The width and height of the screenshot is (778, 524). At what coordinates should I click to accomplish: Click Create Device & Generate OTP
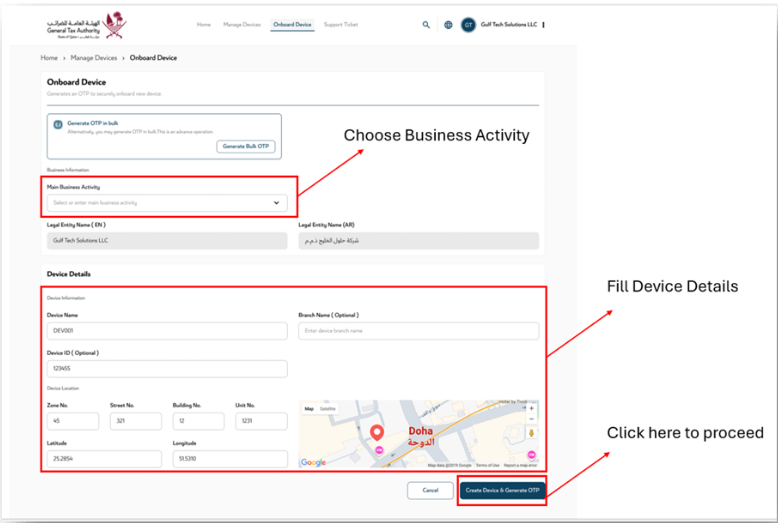502,490
